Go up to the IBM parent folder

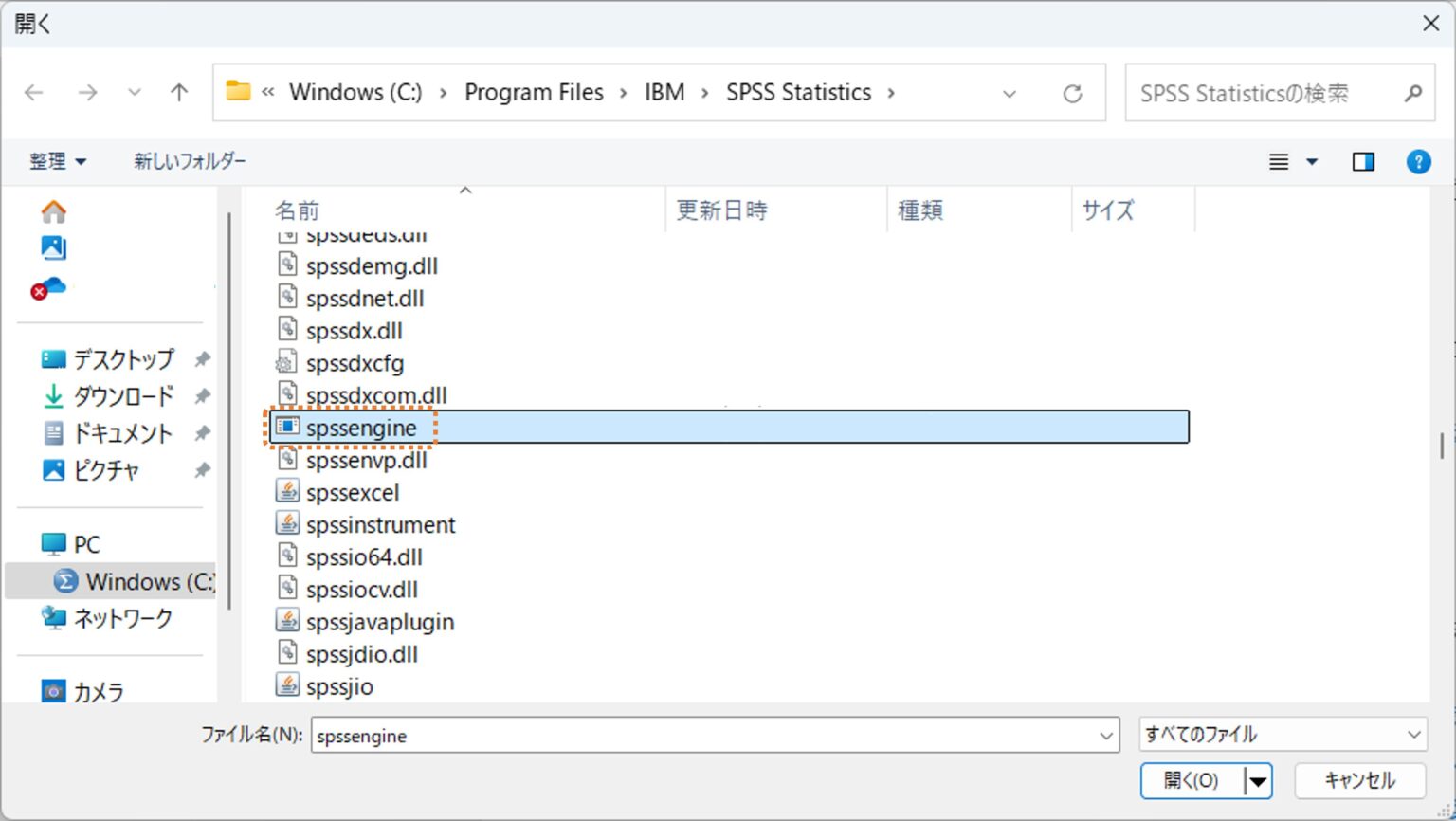(178, 92)
